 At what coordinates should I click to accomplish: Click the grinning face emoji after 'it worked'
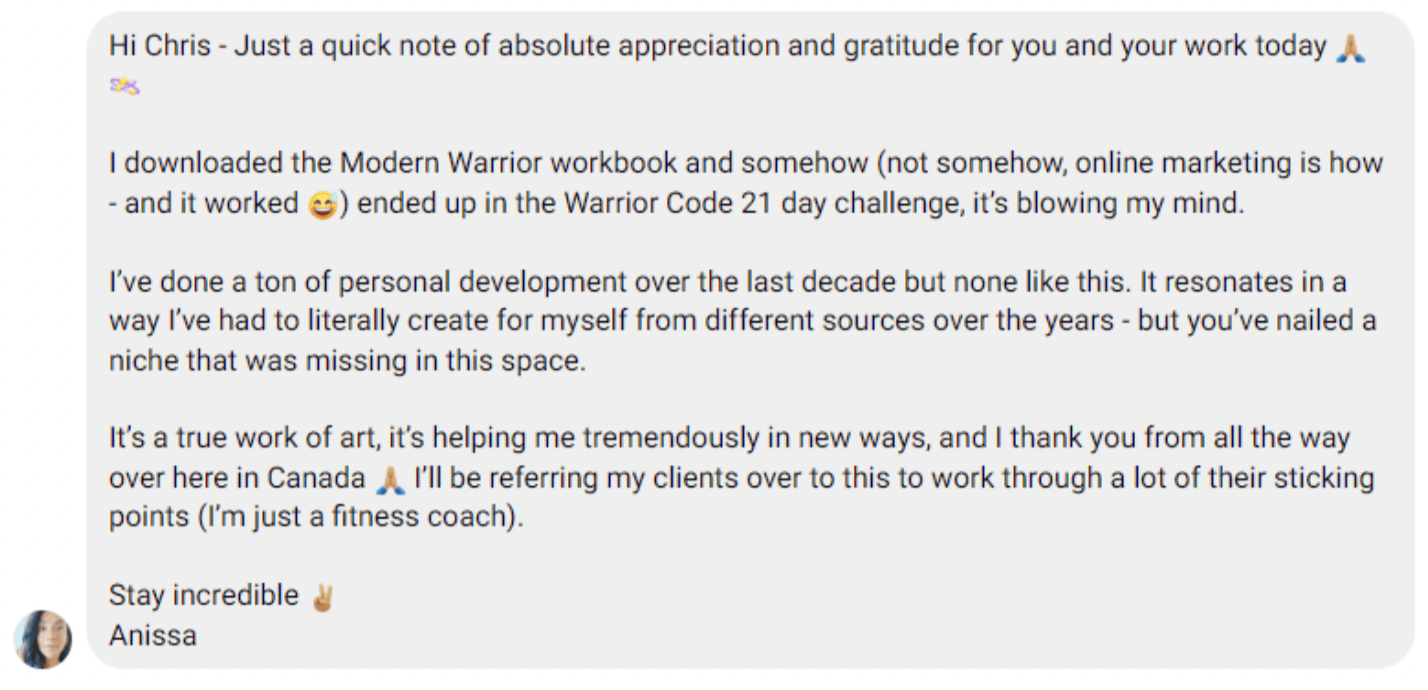323,206
